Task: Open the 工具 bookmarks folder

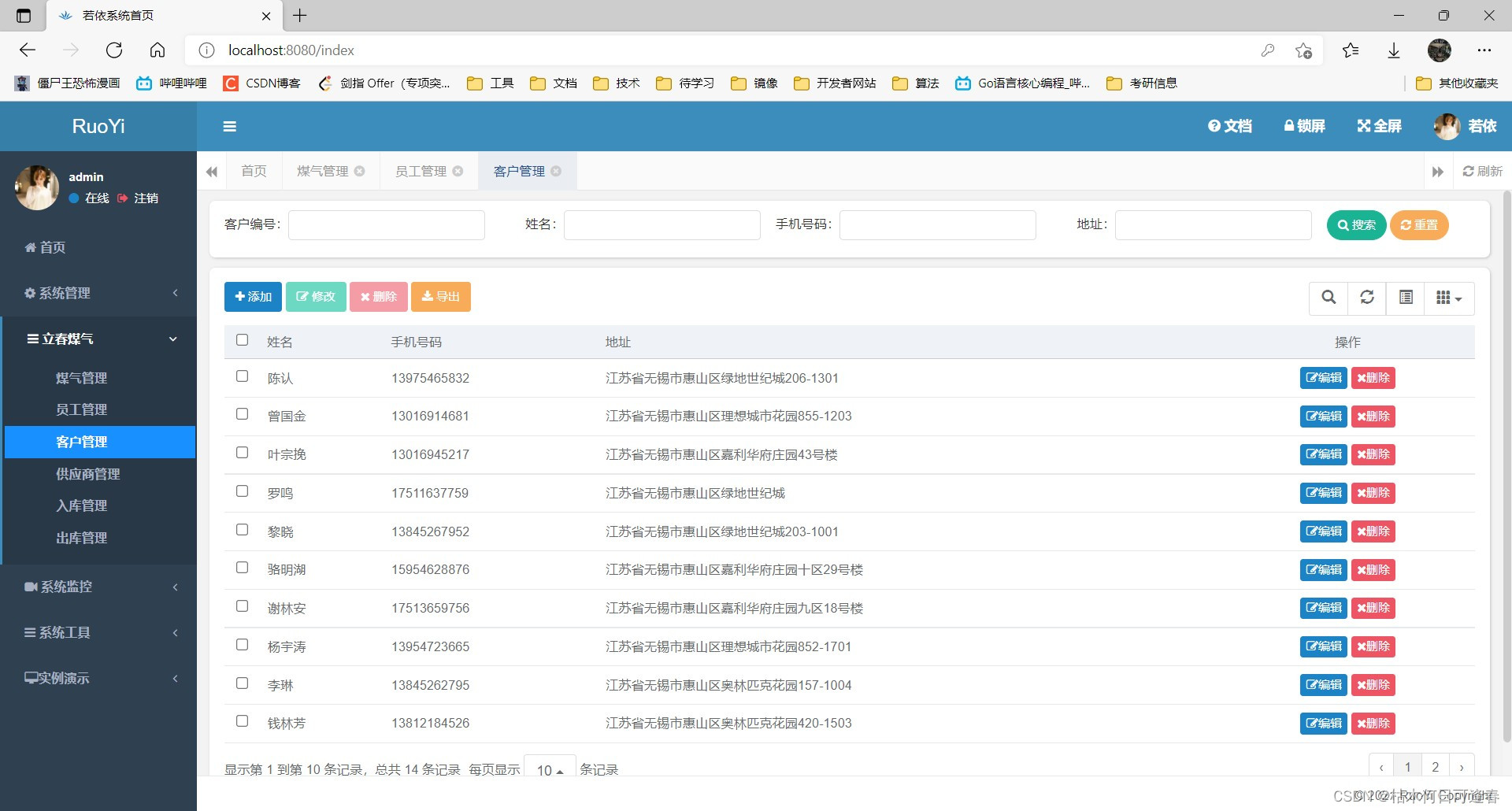Action: [x=490, y=83]
